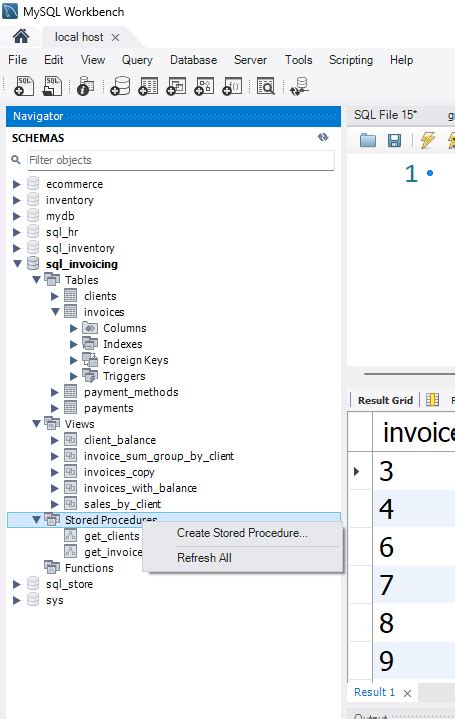Choose Create Stored Procedure from context menu
This screenshot has height=719, width=455.
pyautogui.click(x=242, y=533)
